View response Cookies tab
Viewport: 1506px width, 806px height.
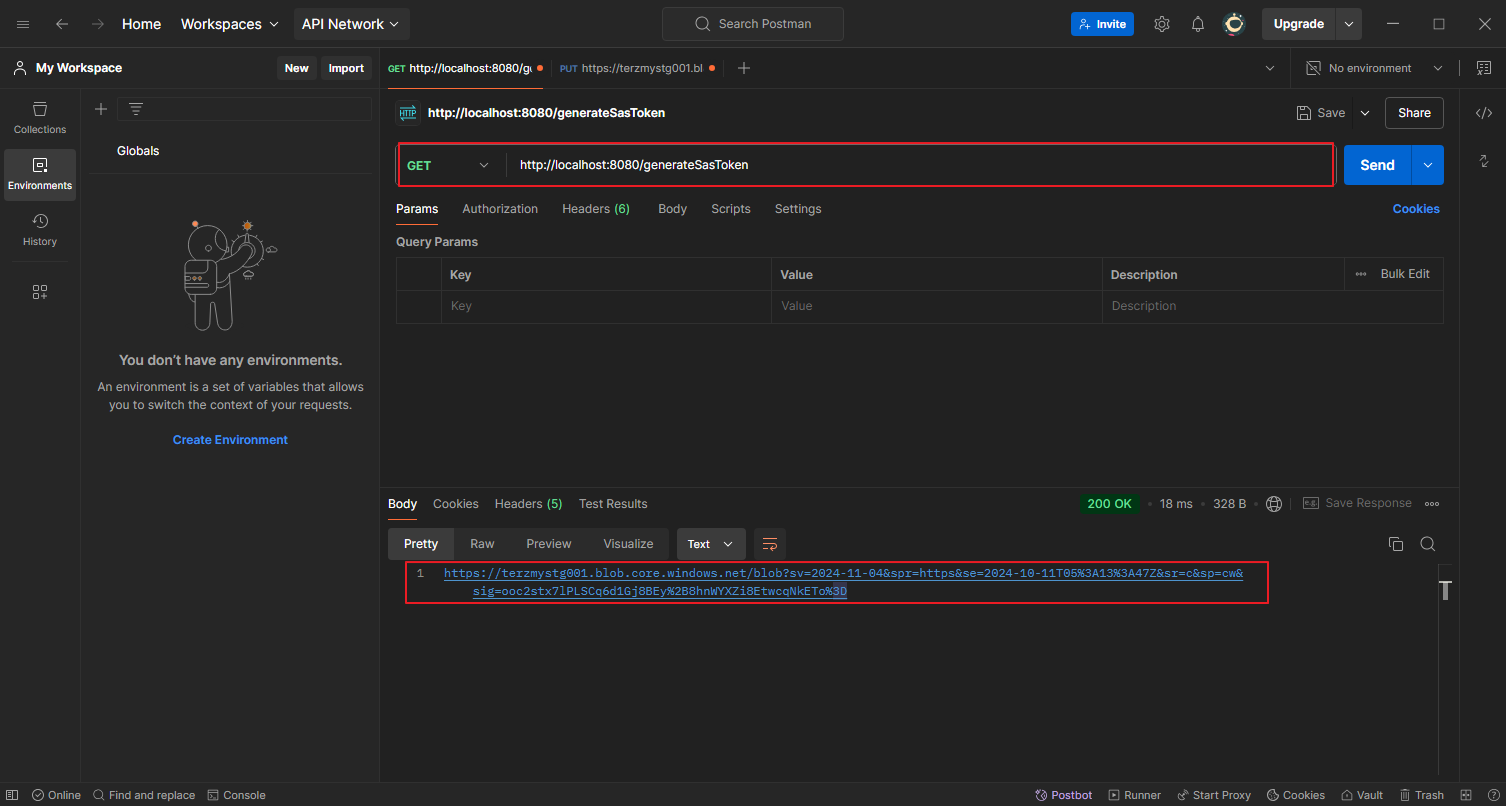click(x=456, y=504)
